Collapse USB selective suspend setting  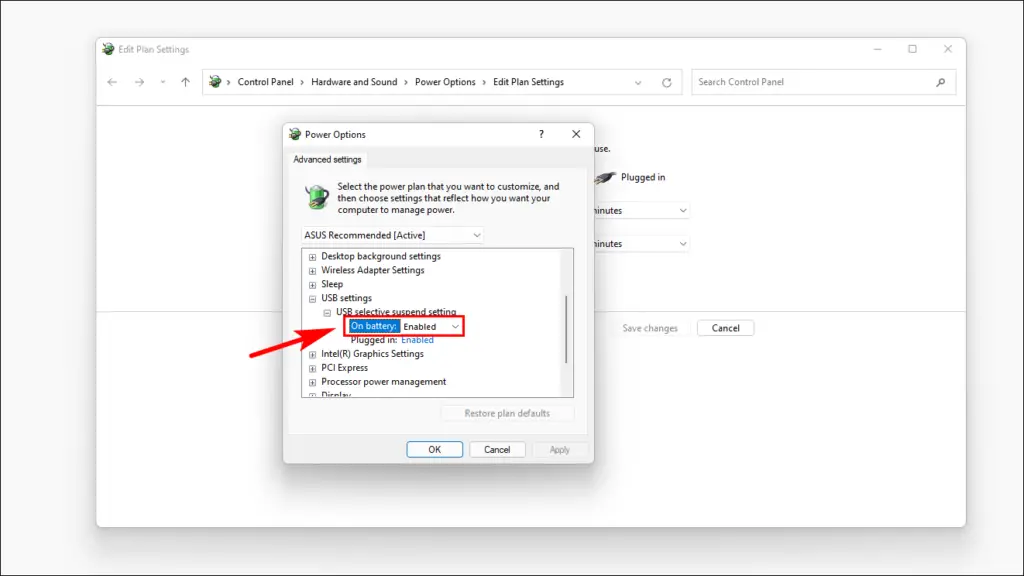pos(327,313)
